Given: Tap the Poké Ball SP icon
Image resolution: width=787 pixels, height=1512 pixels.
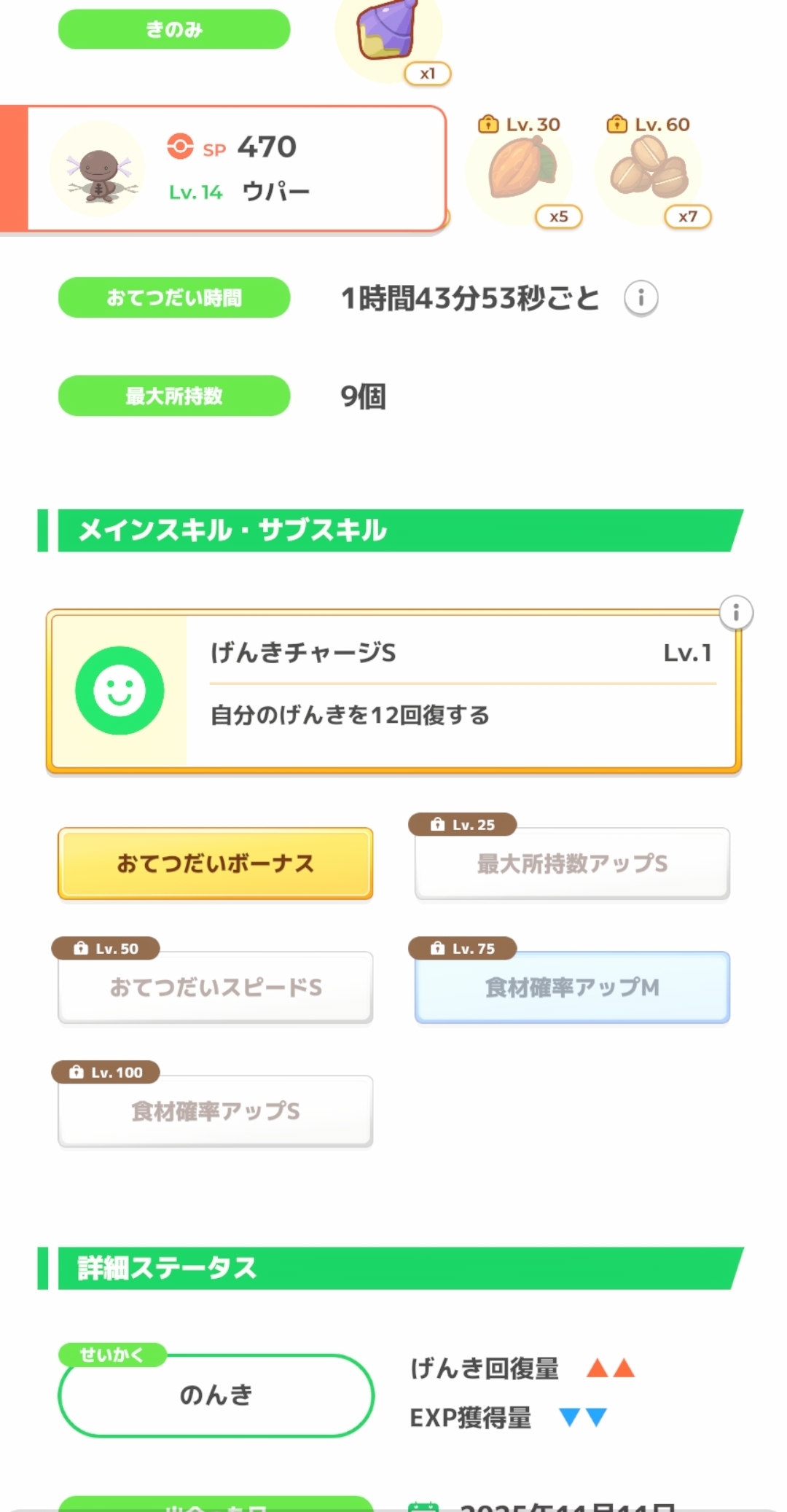Looking at the screenshot, I should pyautogui.click(x=180, y=146).
